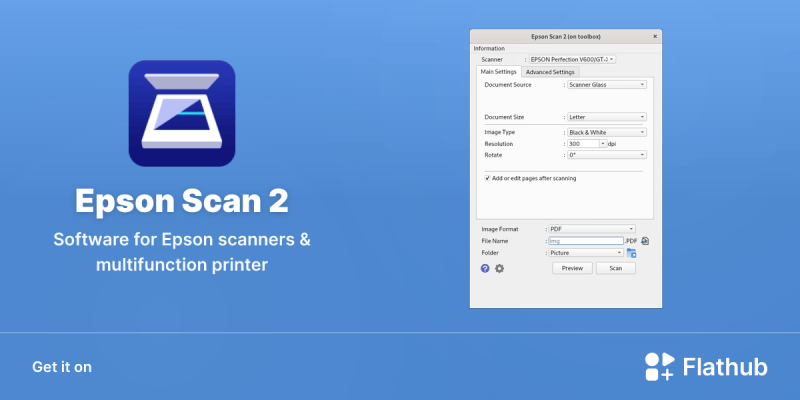
Task: Switch to the Advanced Settings tab
Action: point(550,72)
